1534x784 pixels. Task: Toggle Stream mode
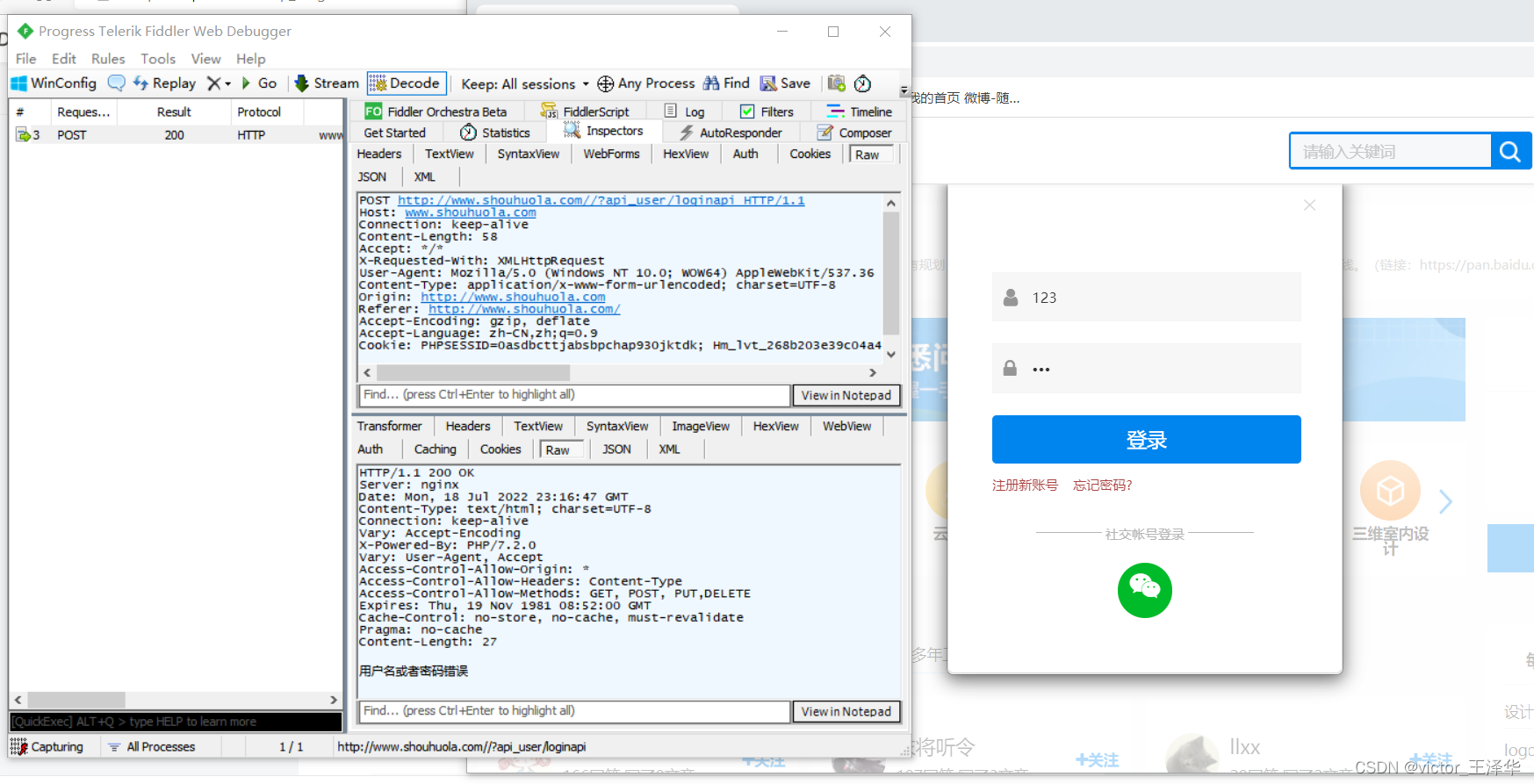pos(327,83)
